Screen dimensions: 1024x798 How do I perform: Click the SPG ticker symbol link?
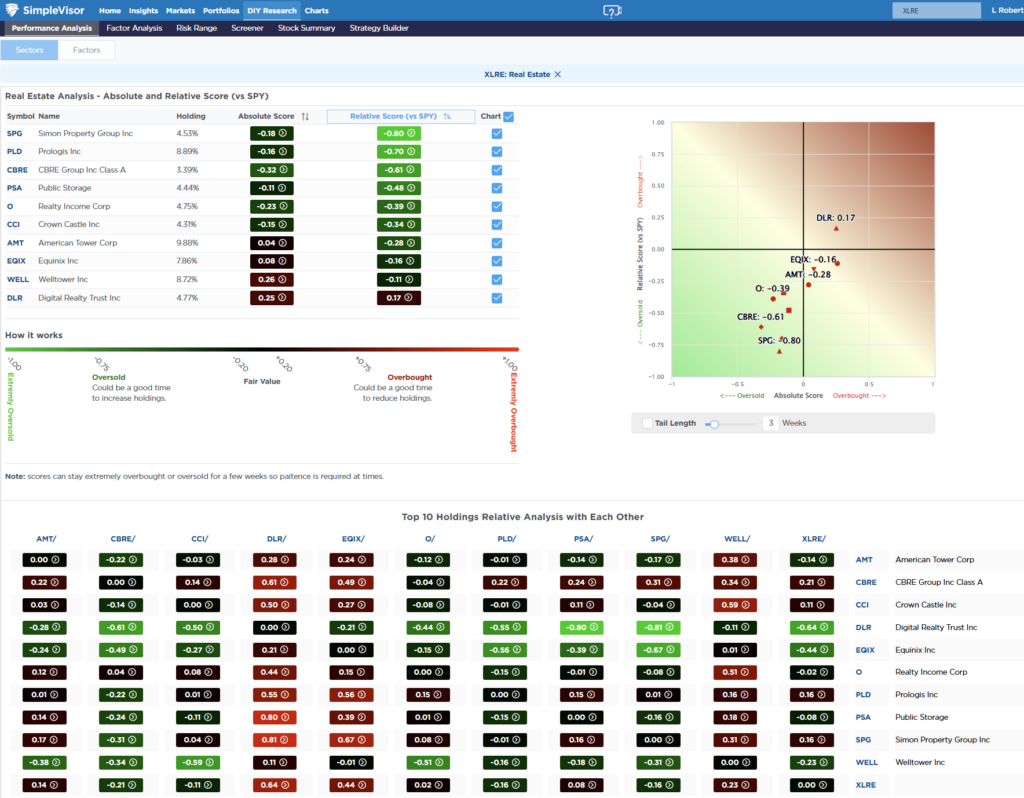(x=15, y=133)
